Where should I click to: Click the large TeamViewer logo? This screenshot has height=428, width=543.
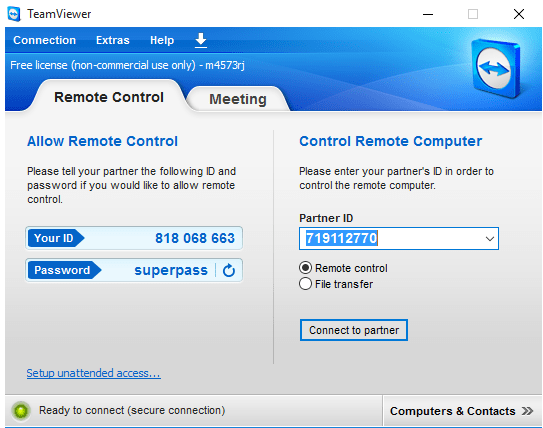point(496,69)
